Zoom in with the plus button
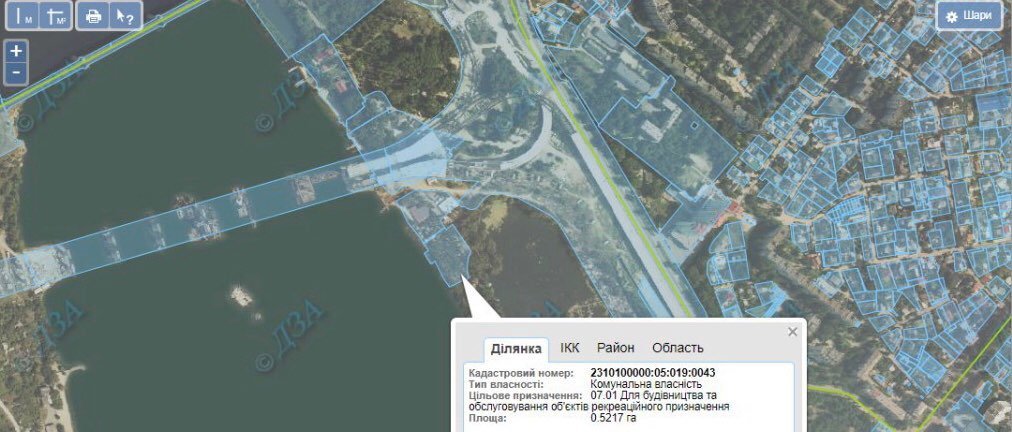Viewport: 1012px width, 432px height. [16, 51]
